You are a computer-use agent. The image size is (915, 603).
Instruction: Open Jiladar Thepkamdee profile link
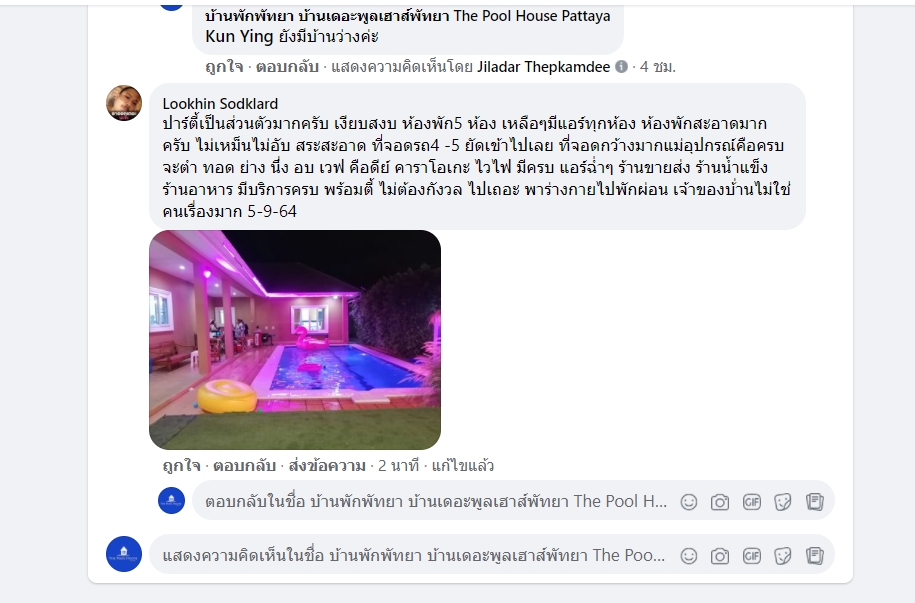click(543, 67)
